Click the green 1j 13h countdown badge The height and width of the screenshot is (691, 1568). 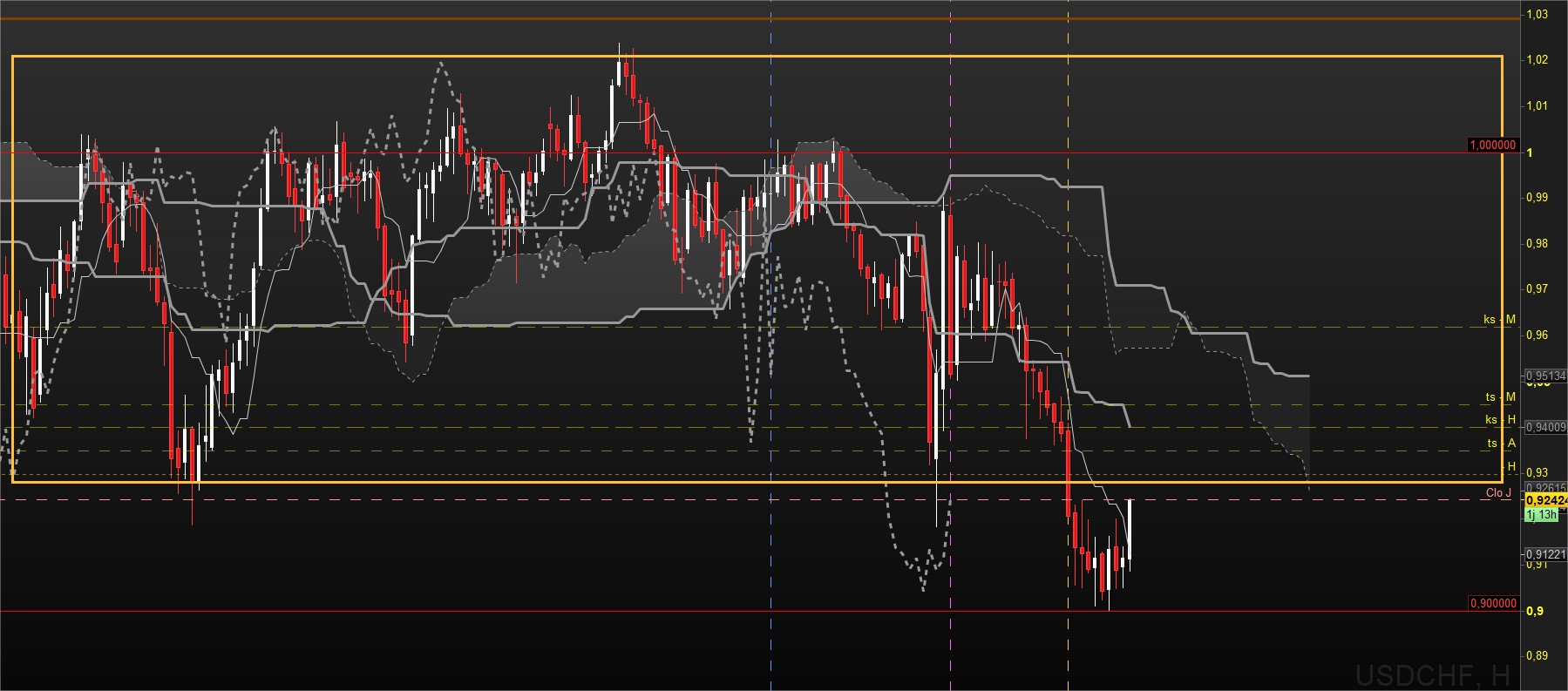1541,515
